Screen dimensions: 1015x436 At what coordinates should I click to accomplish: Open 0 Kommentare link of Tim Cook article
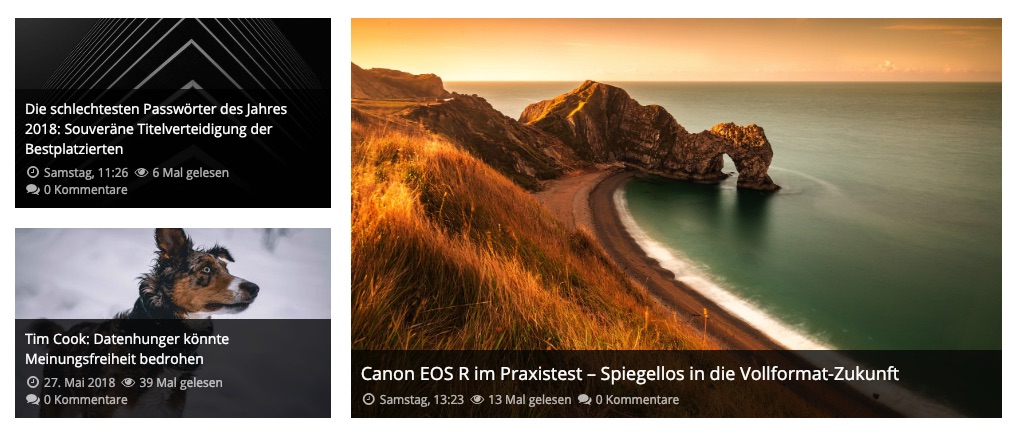pyautogui.click(x=85, y=399)
